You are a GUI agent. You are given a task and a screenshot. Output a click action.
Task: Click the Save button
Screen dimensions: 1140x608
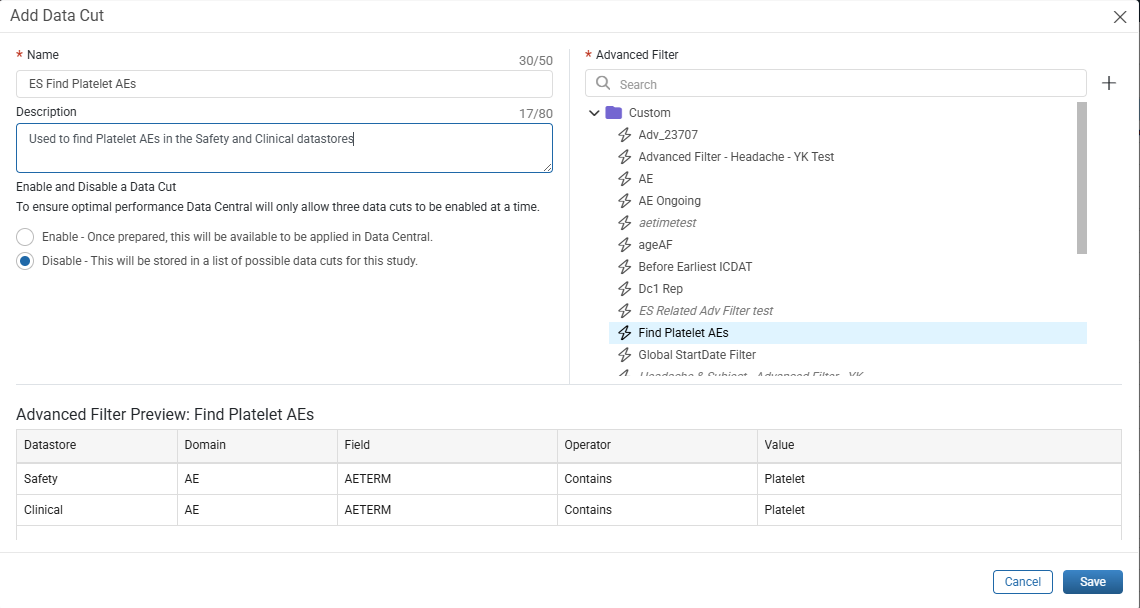pos(1093,582)
